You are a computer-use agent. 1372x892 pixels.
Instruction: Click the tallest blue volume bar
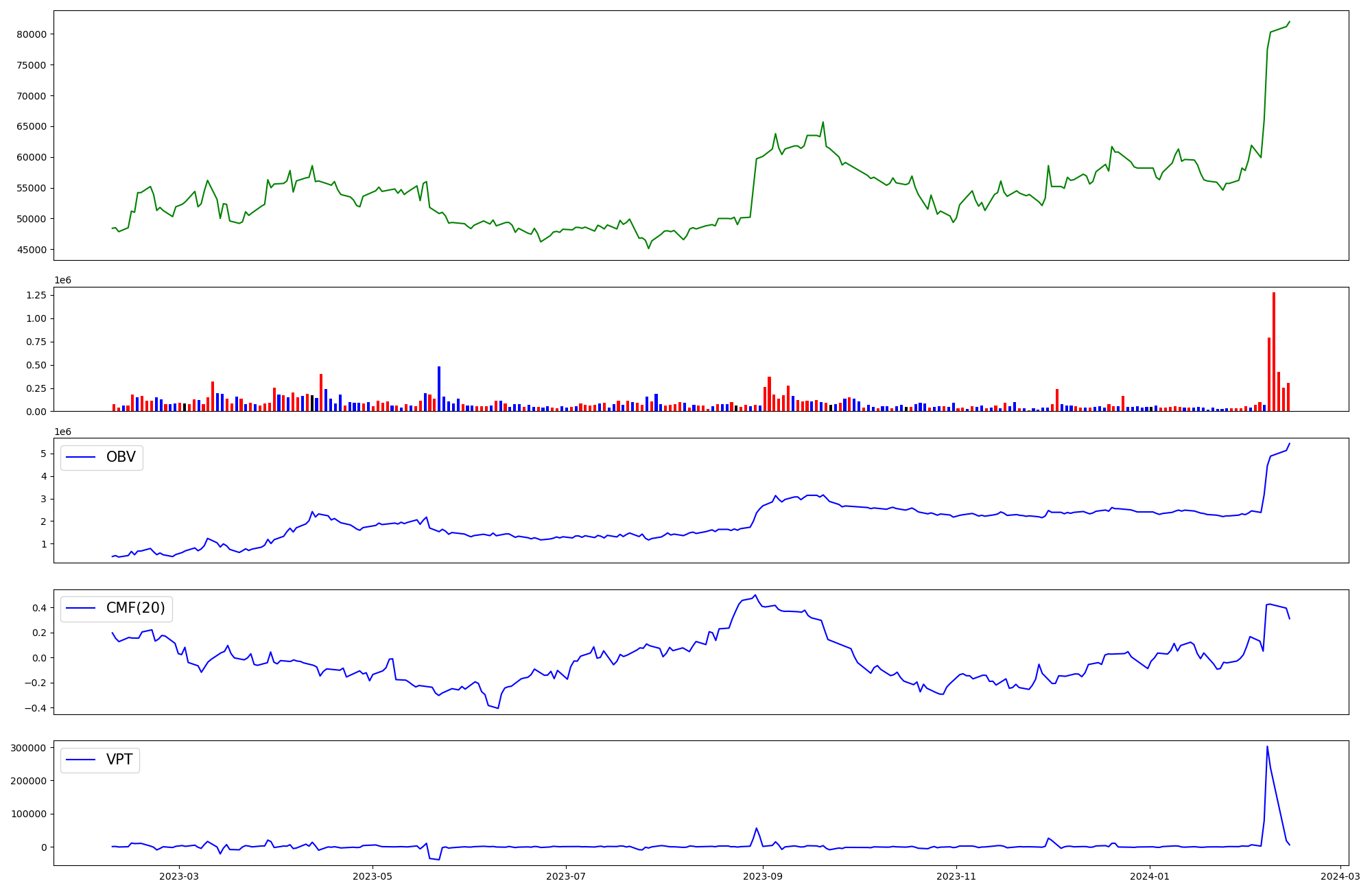(439, 388)
